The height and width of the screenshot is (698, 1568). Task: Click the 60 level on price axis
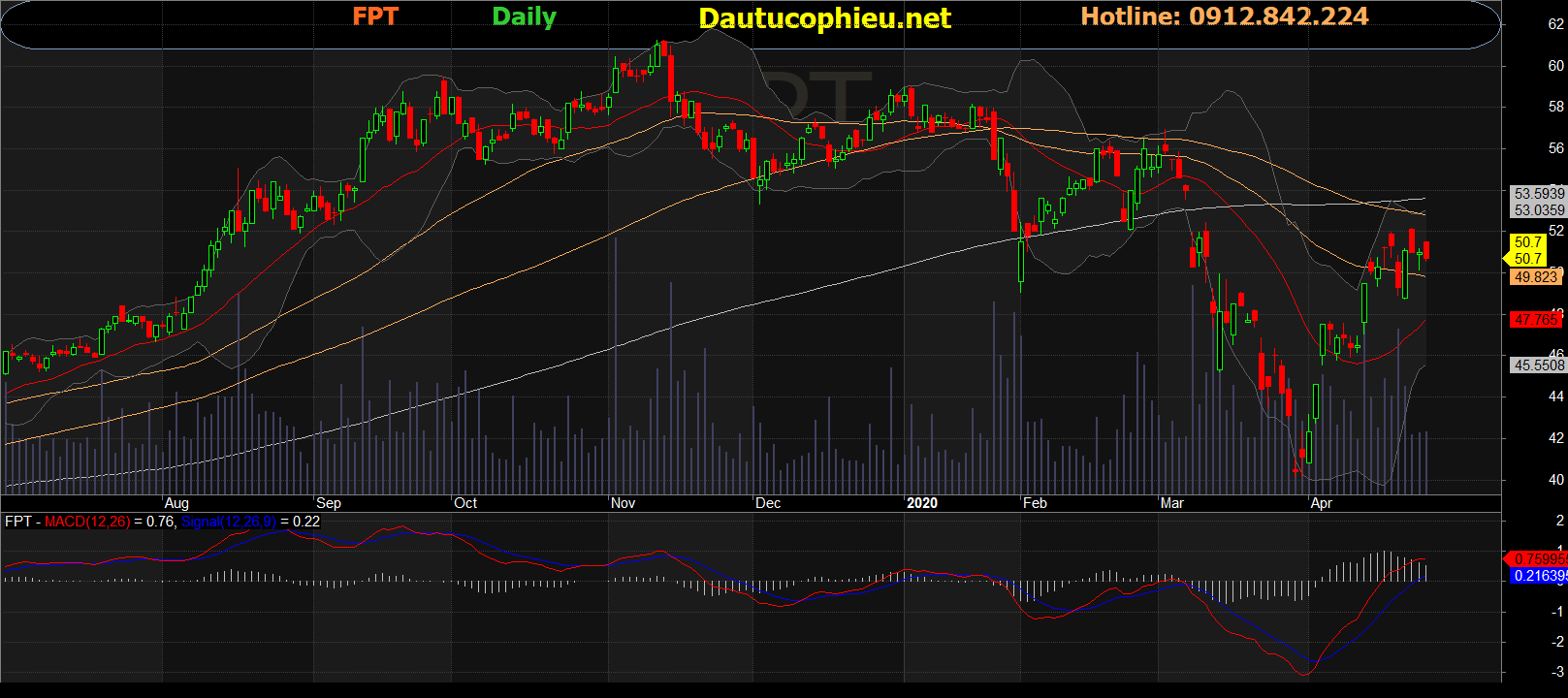pos(1555,66)
